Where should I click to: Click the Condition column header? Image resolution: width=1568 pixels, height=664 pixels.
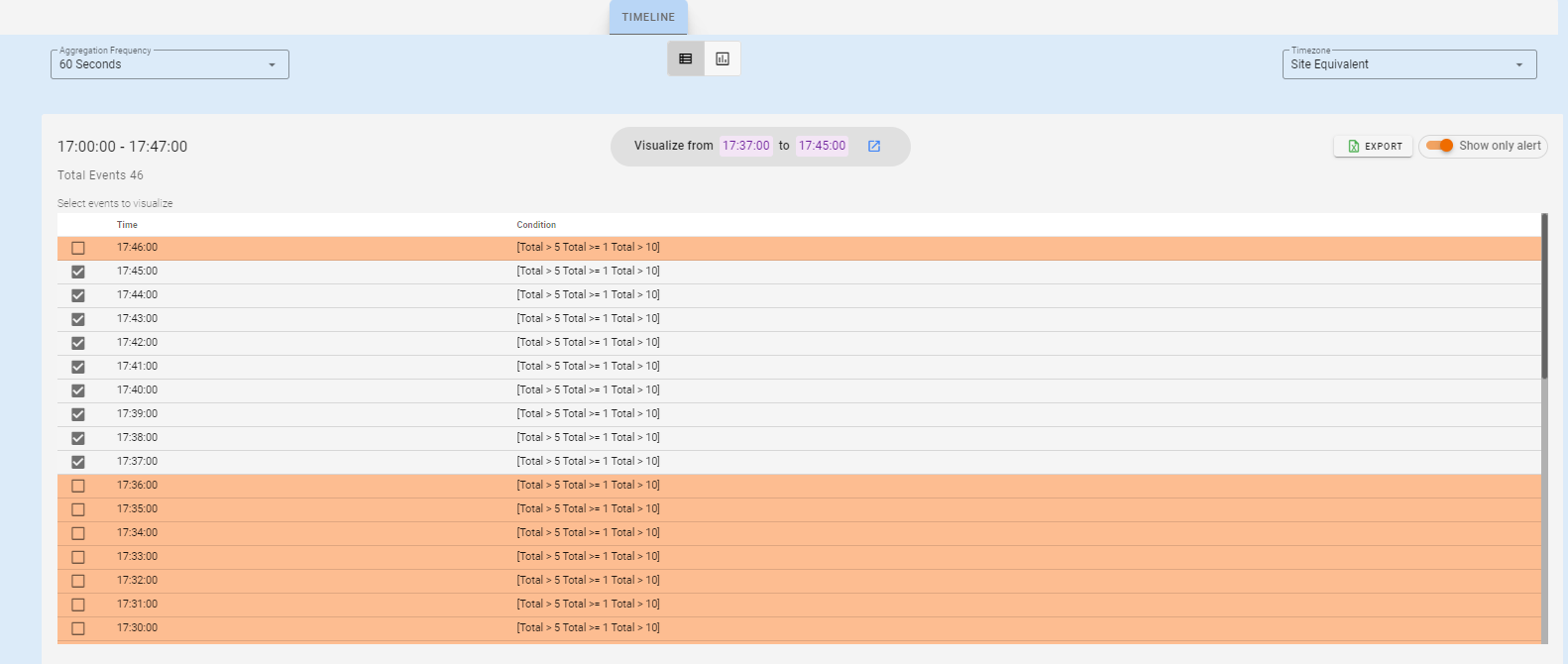pyautogui.click(x=536, y=225)
